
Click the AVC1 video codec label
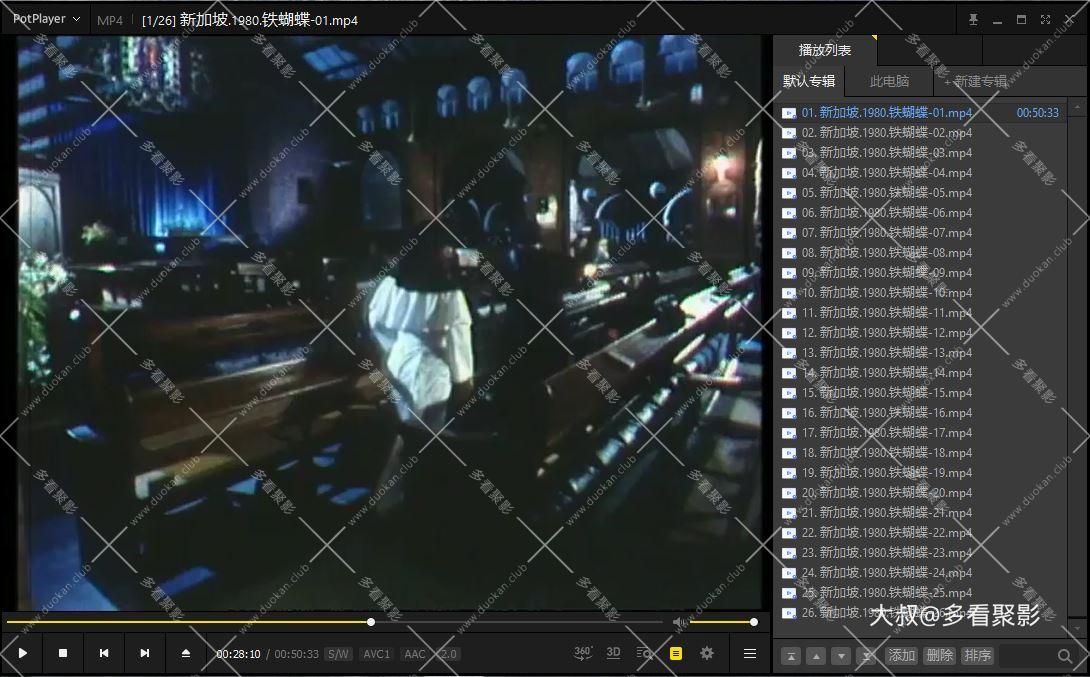[376, 654]
